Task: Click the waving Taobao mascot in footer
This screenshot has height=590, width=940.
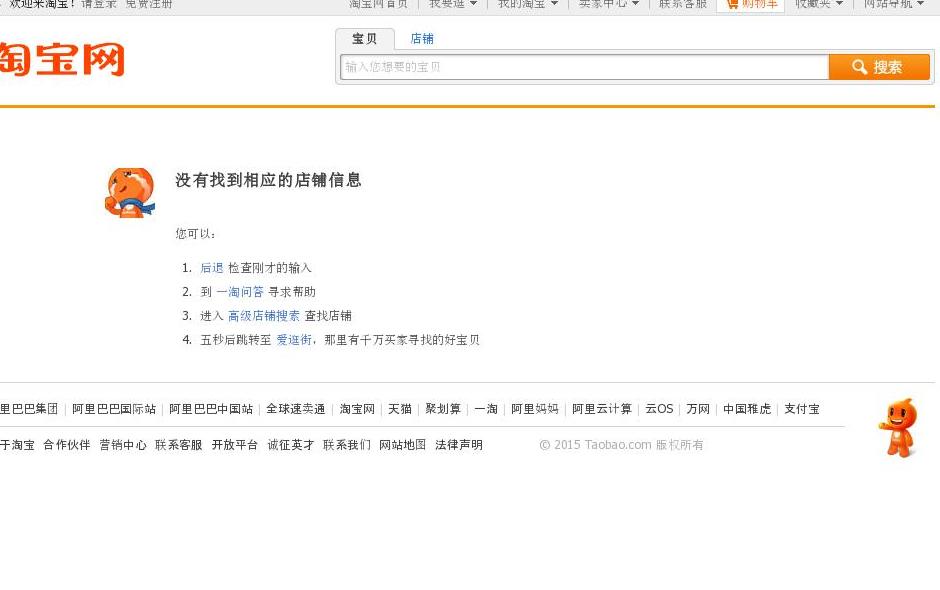Action: tap(898, 428)
